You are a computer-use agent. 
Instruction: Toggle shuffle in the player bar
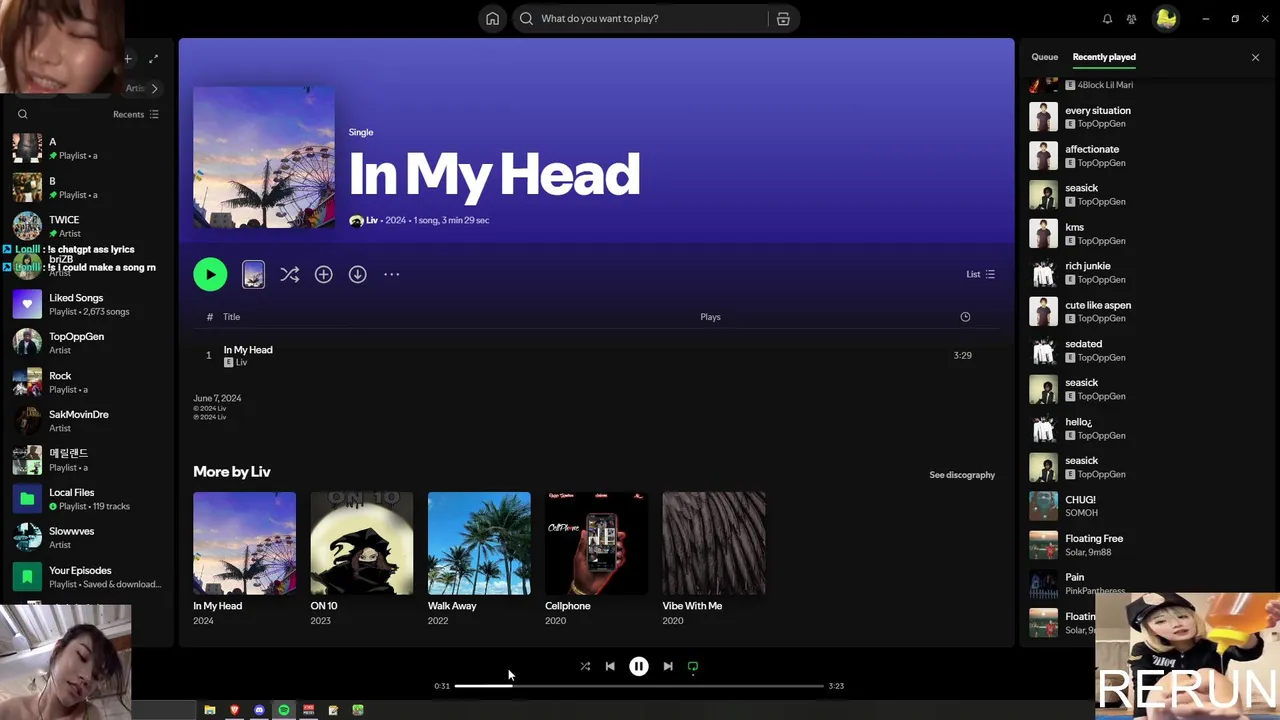coord(585,666)
